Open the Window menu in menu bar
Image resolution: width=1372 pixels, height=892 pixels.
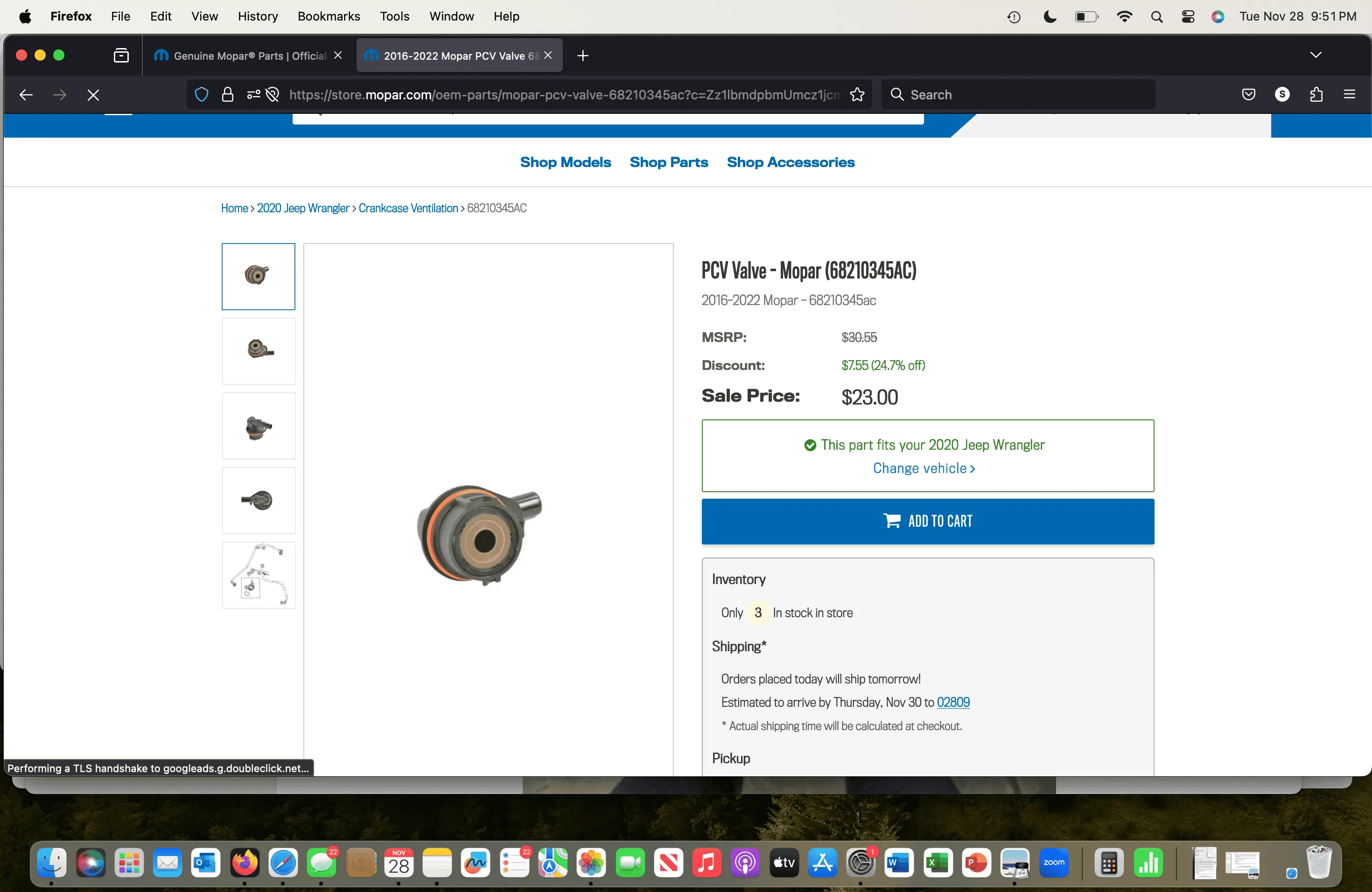[451, 16]
